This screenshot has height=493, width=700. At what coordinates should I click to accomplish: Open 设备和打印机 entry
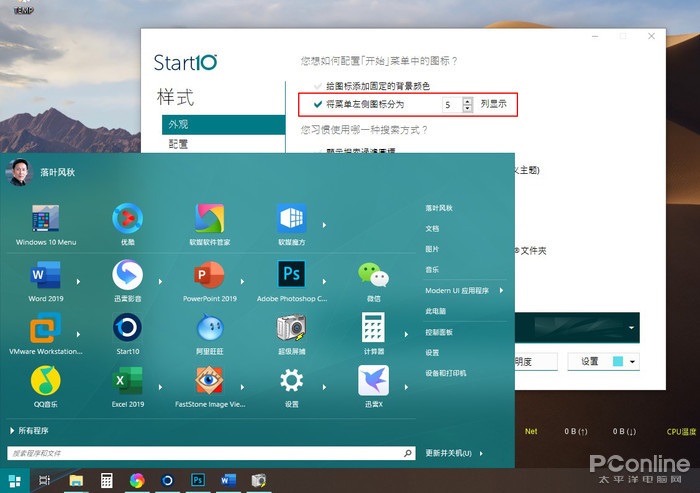tap(446, 373)
